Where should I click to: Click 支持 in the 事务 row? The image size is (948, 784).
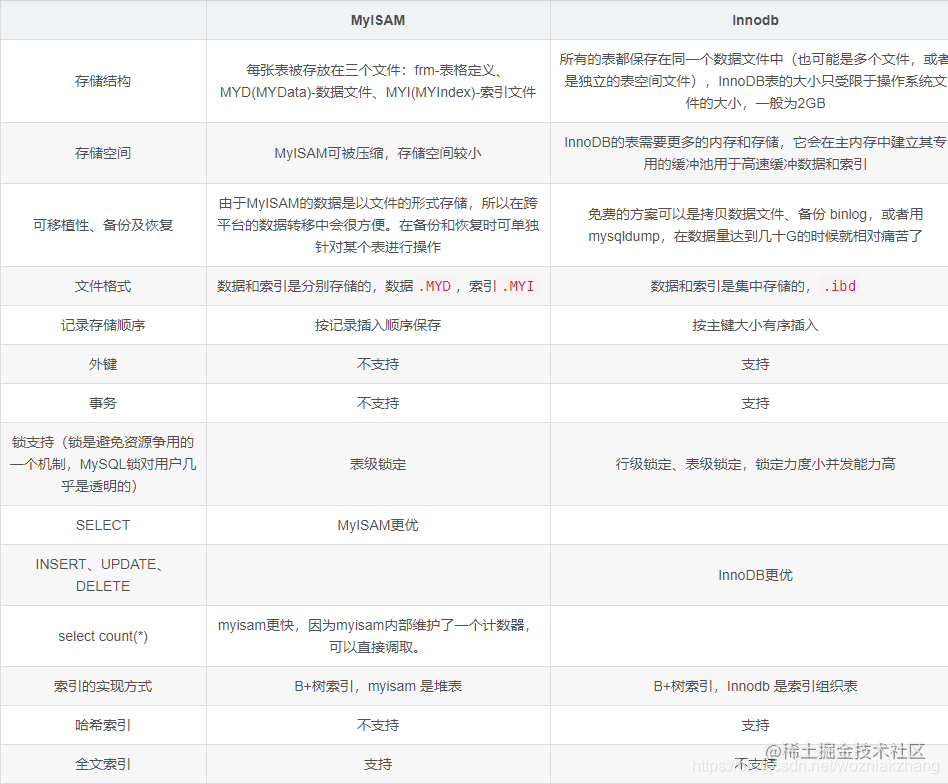click(x=755, y=403)
